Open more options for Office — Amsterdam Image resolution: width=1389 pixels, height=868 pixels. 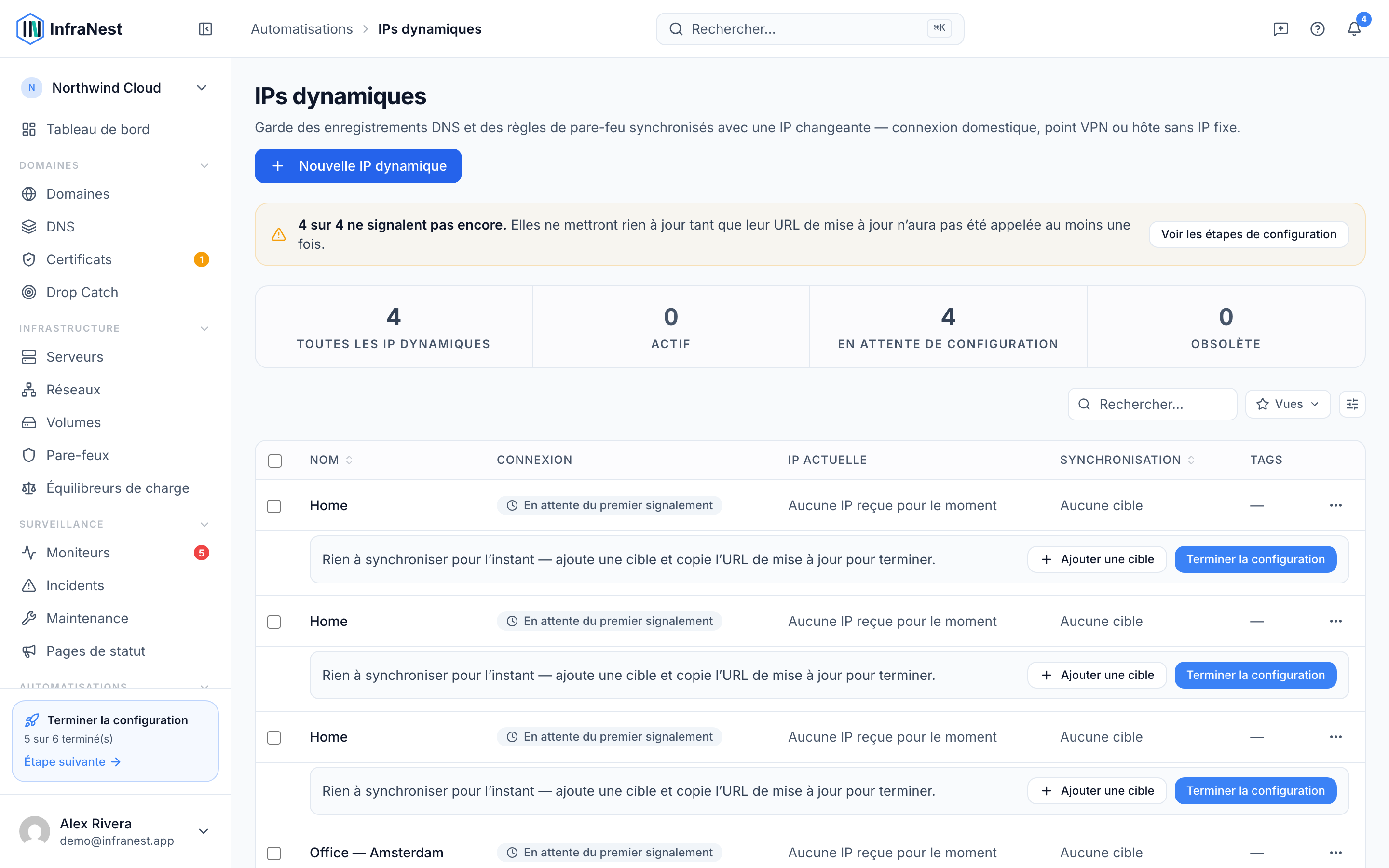(x=1335, y=853)
